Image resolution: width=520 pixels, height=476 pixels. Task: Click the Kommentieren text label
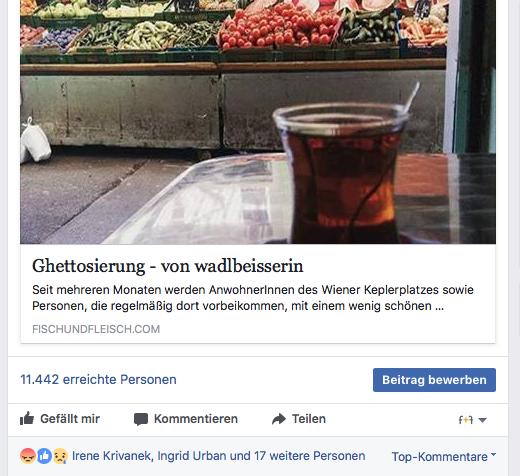point(196,419)
